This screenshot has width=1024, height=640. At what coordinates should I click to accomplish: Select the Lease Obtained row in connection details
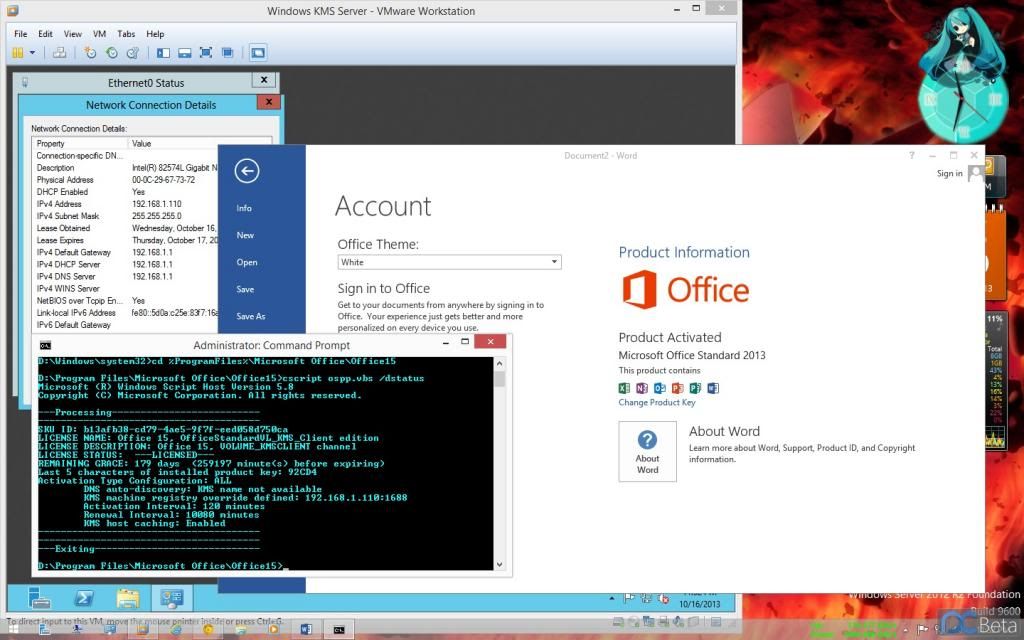[x=127, y=228]
